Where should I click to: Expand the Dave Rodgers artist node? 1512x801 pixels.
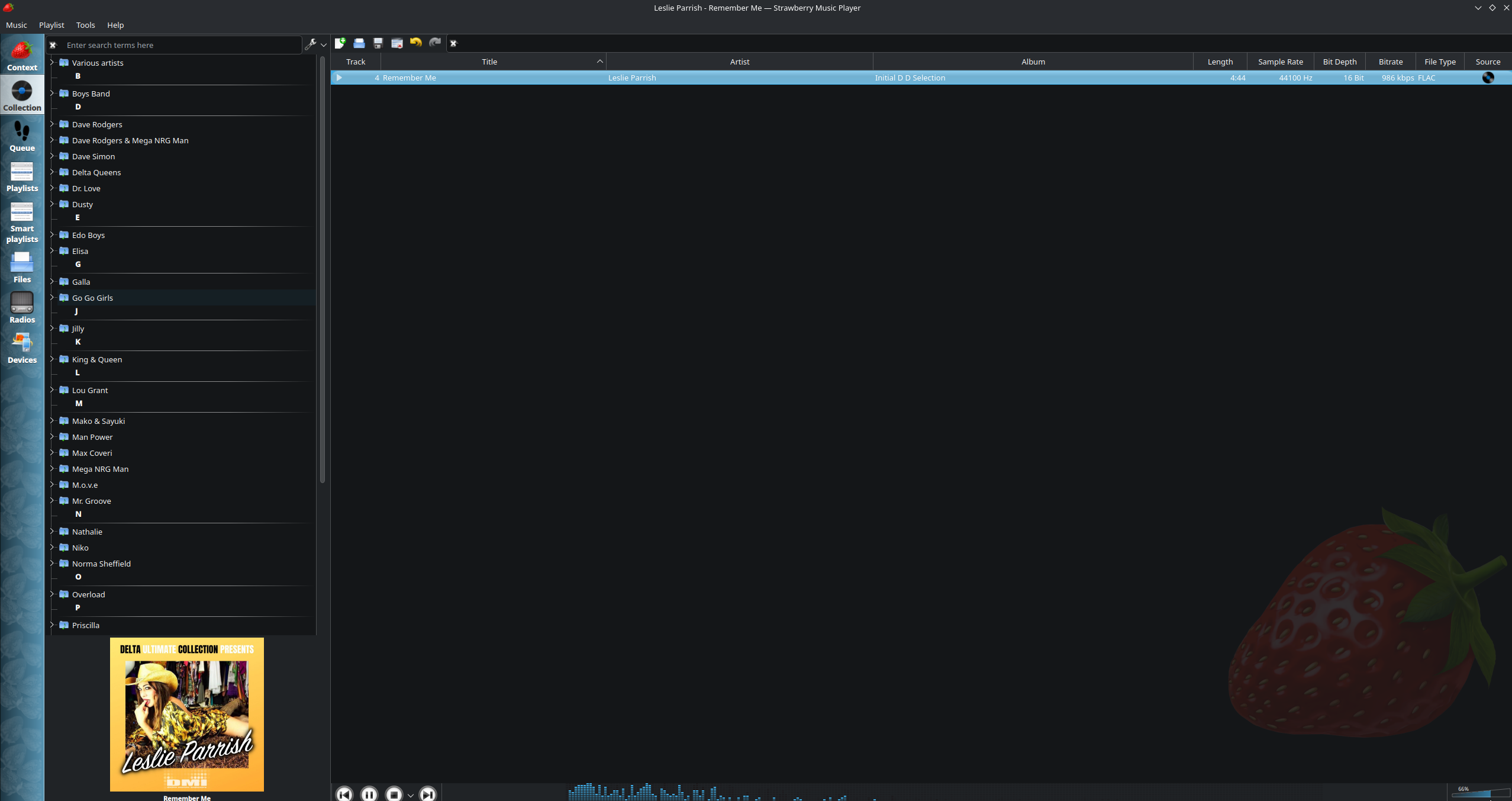click(x=52, y=124)
